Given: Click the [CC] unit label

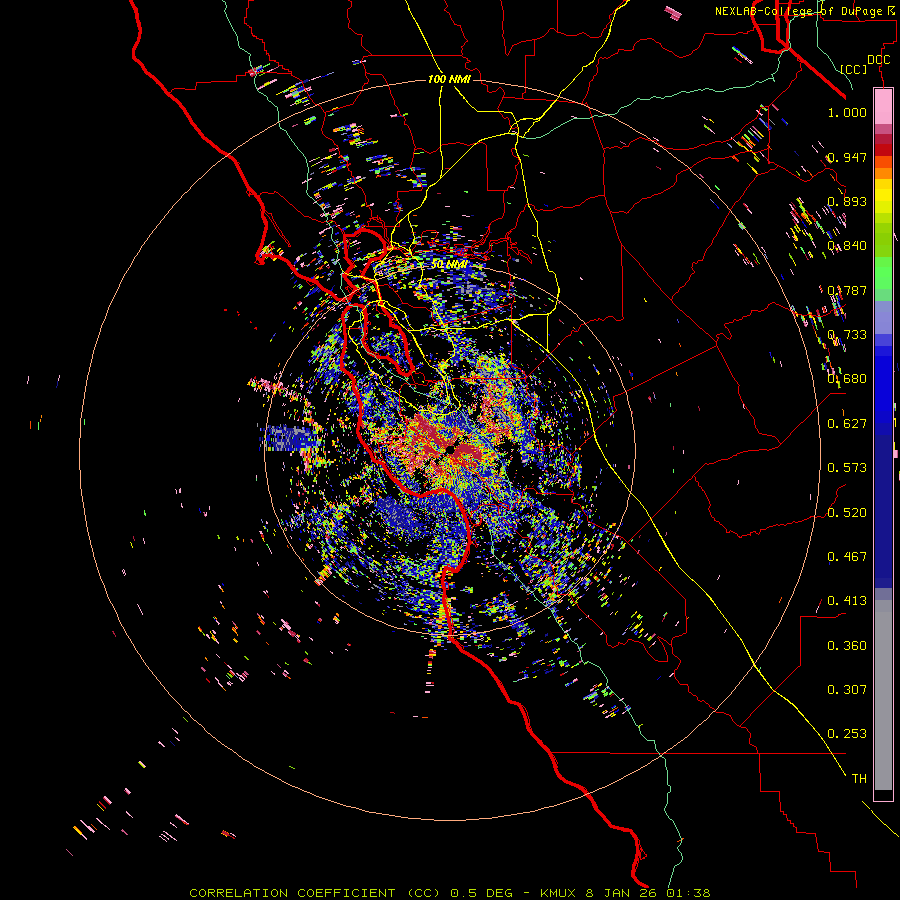Looking at the screenshot, I should pos(854,69).
